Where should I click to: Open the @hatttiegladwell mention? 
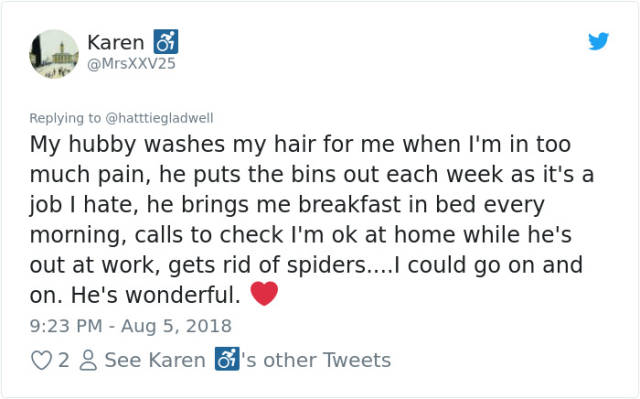160,118
